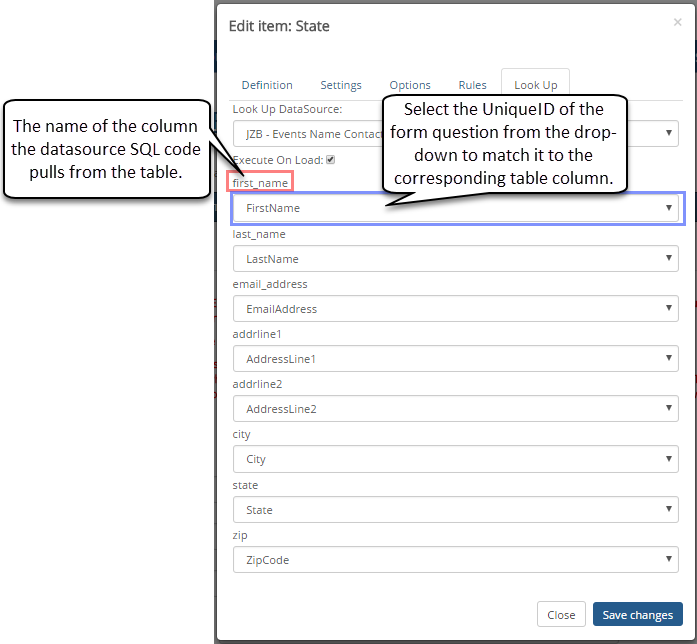
Task: Click the Look Up DataSource label
Action: (x=287, y=109)
